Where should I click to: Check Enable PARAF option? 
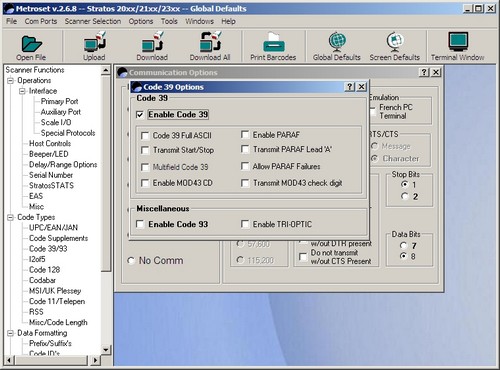point(245,135)
